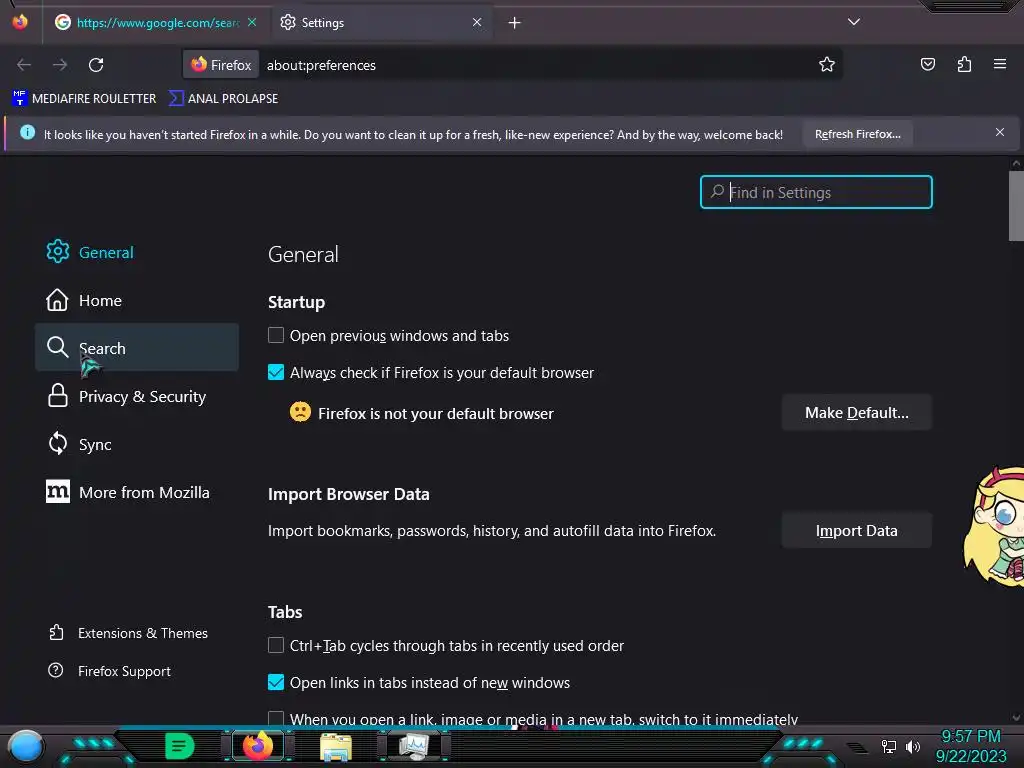This screenshot has width=1024, height=768.
Task: Click the Make Default button
Action: 856,413
